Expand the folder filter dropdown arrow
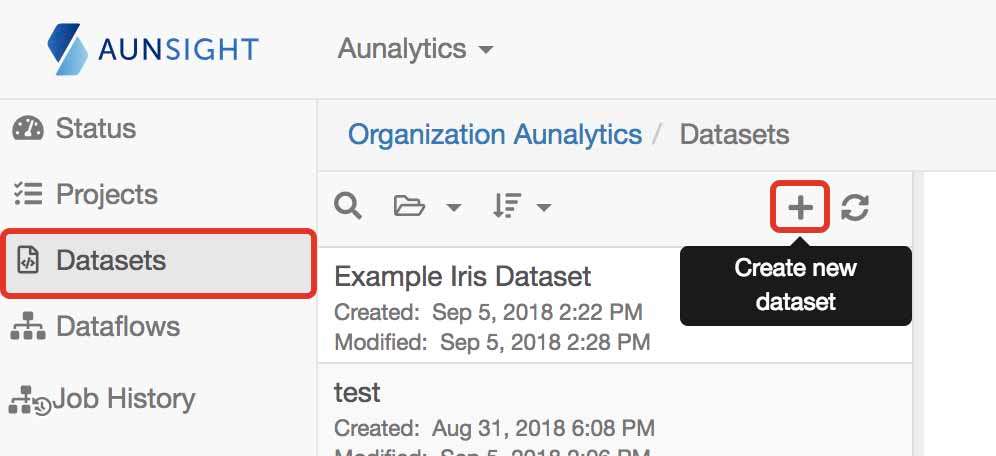This screenshot has height=456, width=996. coord(454,208)
